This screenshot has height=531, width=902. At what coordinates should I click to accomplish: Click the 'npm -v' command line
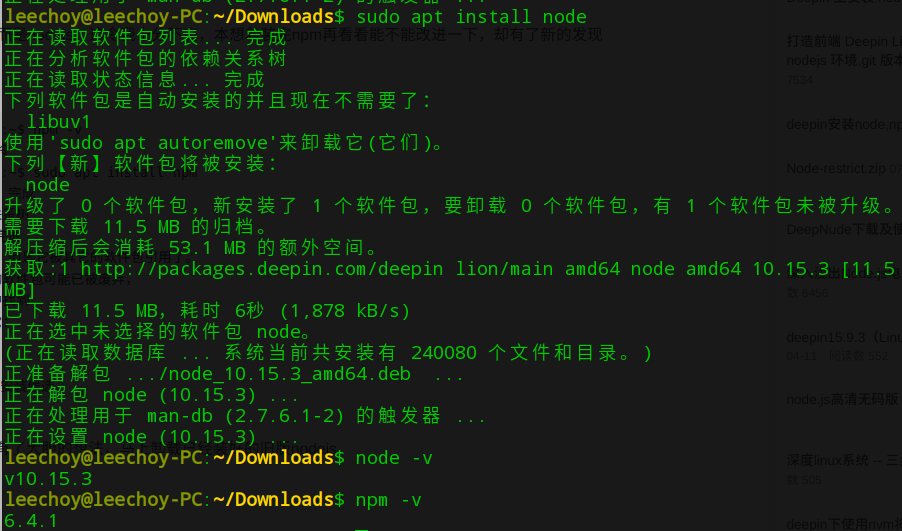coord(389,500)
